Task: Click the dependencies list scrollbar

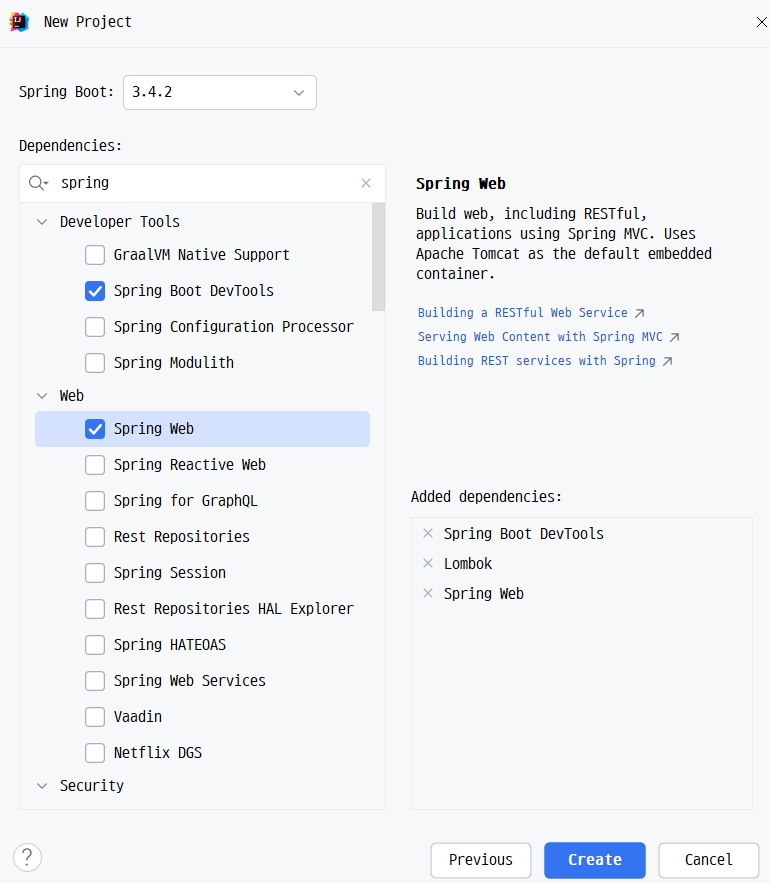Action: click(379, 257)
